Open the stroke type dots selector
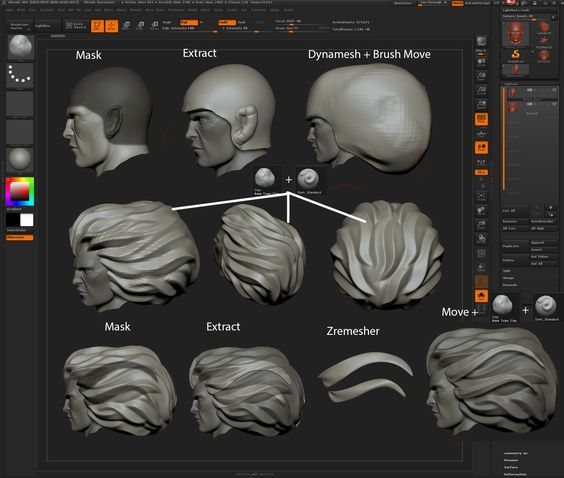564x478 pixels. click(20, 76)
